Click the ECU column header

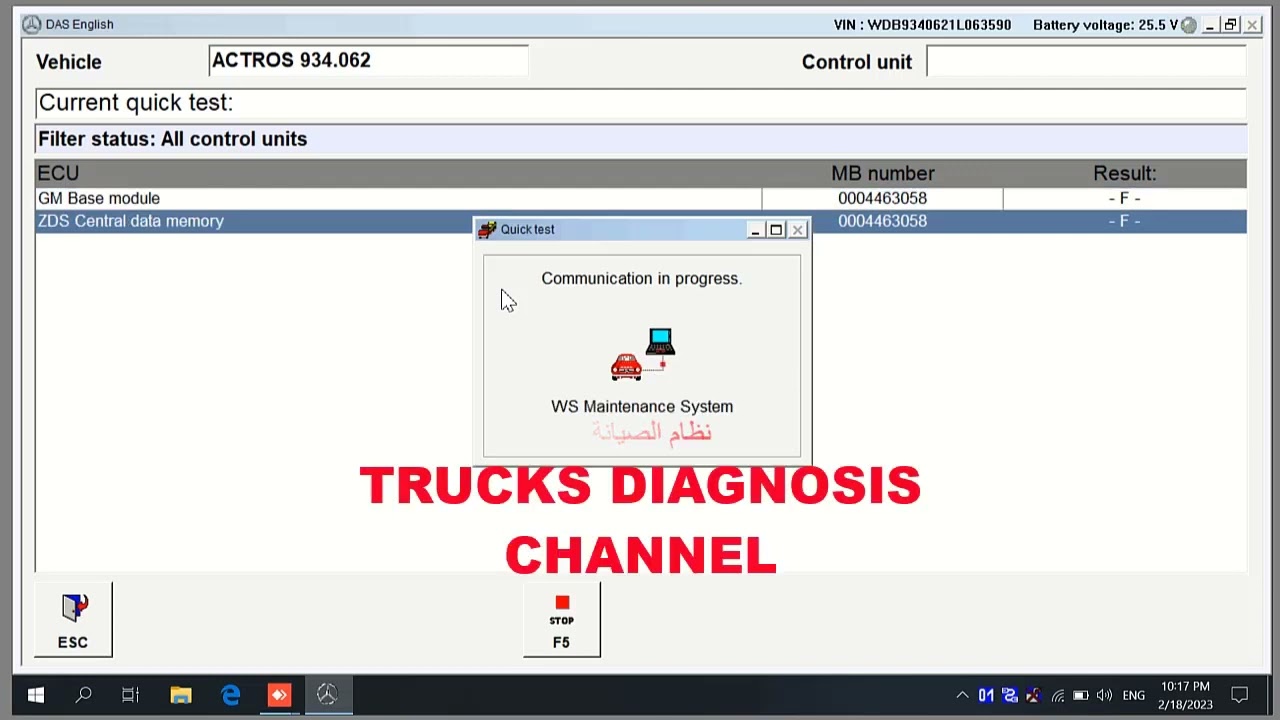58,173
